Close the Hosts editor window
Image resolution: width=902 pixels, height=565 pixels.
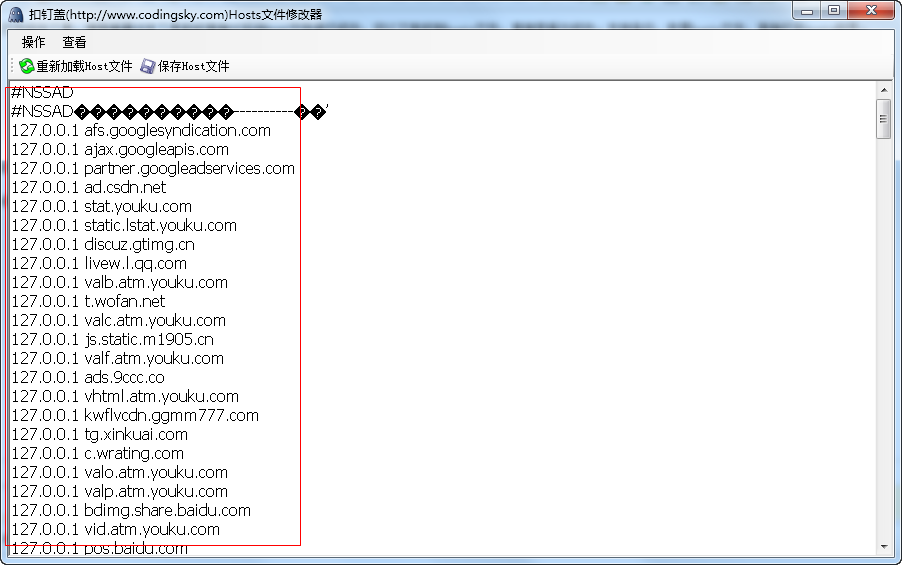[871, 11]
